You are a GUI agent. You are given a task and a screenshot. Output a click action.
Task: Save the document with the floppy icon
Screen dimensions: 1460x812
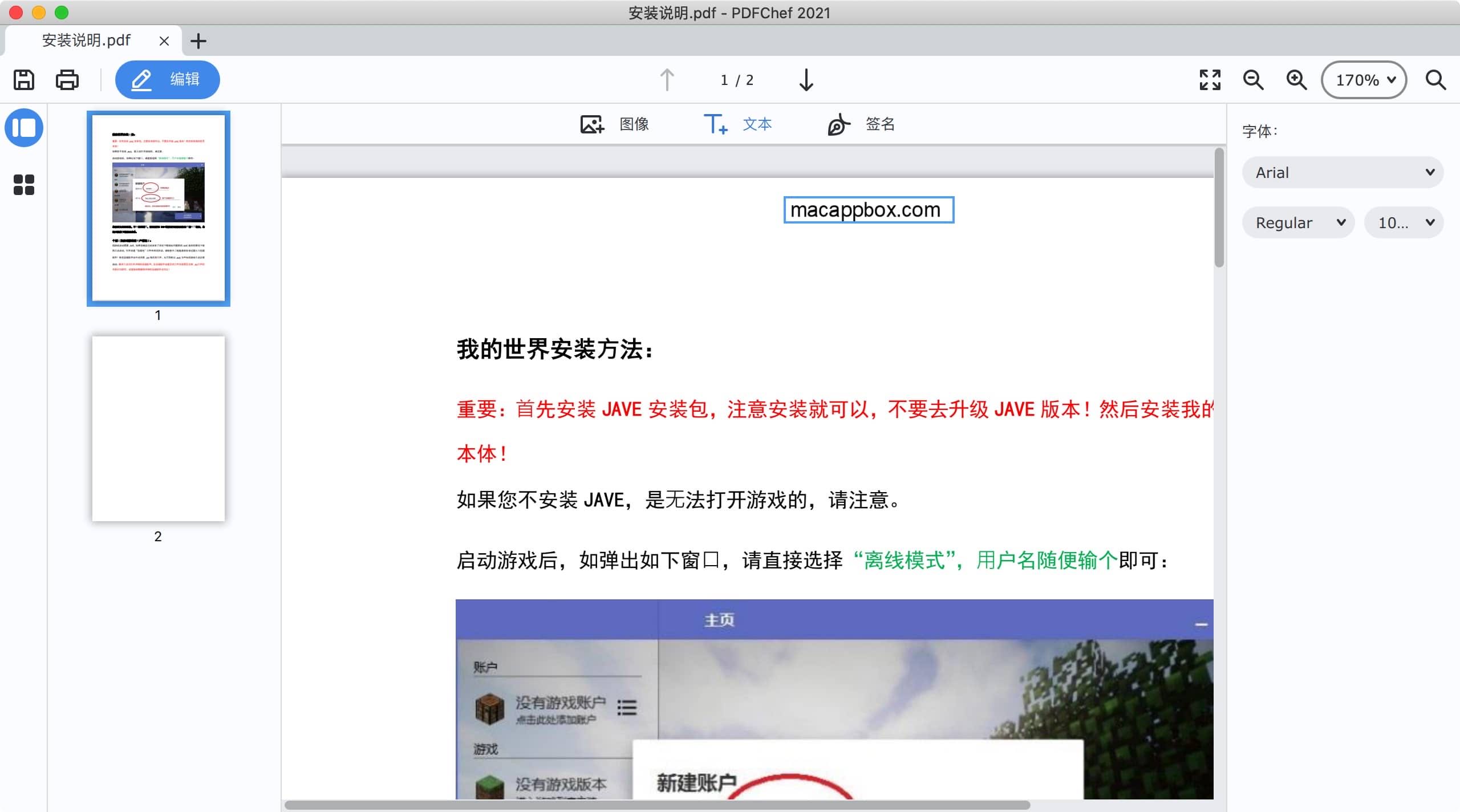point(24,80)
